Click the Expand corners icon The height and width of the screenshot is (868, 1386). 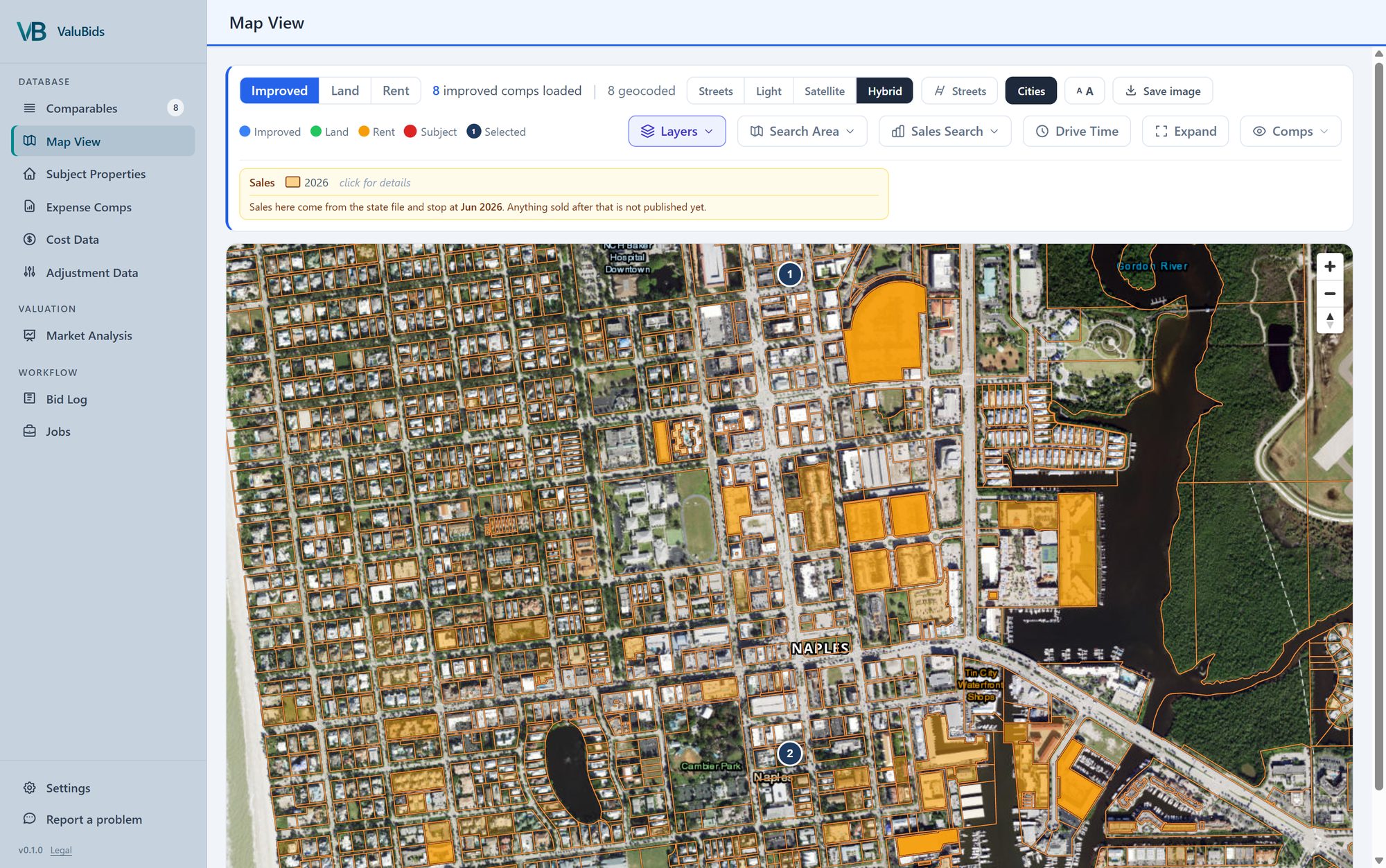[x=1161, y=131]
